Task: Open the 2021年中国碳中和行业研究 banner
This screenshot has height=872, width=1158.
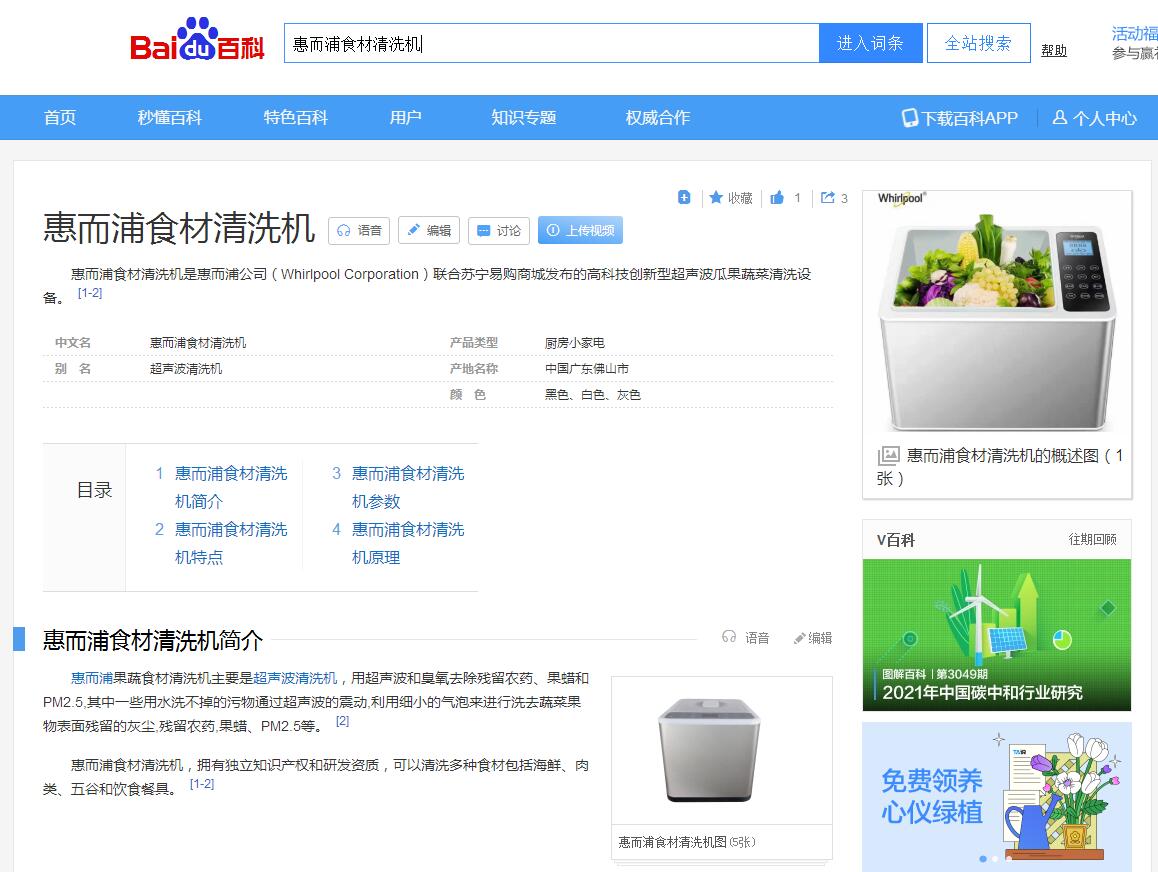Action: [996, 635]
